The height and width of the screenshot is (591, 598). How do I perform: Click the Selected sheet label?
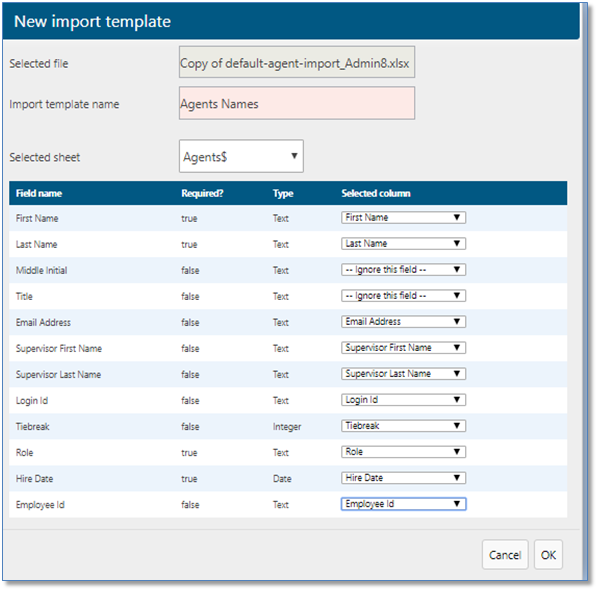(x=45, y=157)
